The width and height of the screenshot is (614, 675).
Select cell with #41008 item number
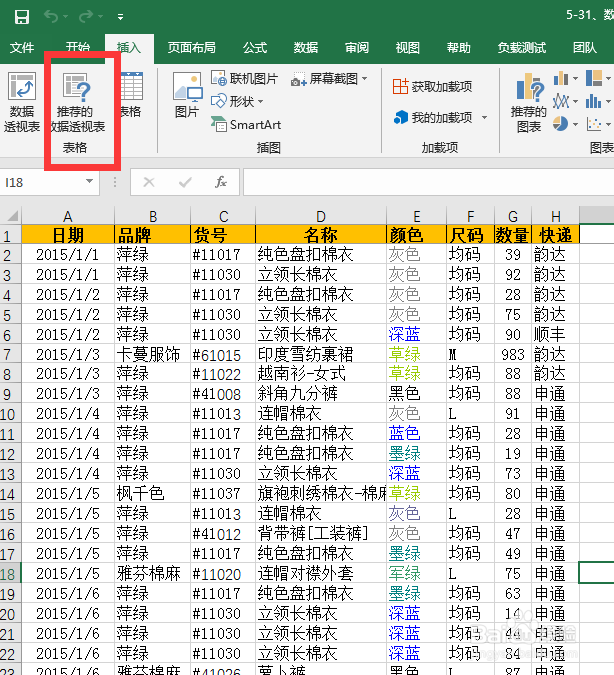pos(223,394)
